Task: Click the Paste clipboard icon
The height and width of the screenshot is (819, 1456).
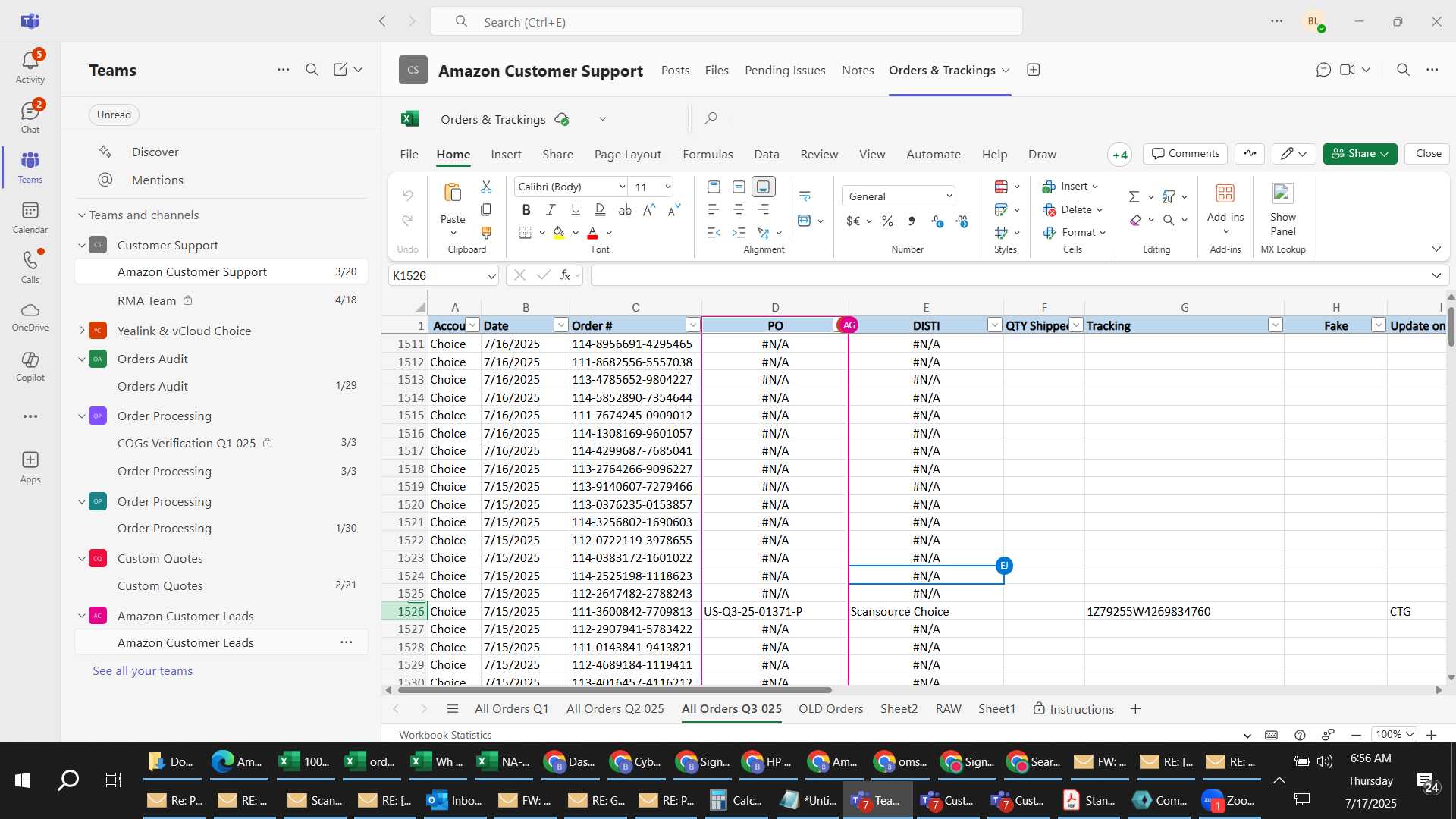Action: click(453, 193)
